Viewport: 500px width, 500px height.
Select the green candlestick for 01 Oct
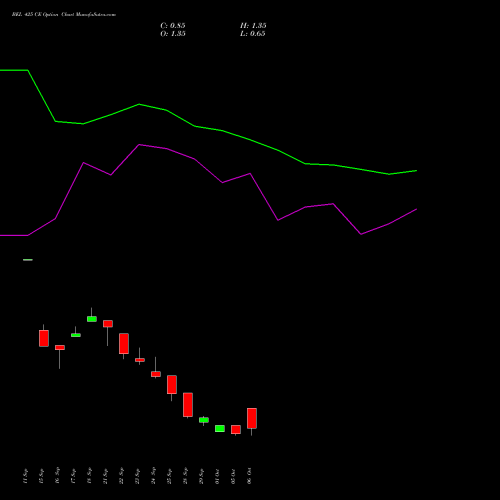point(220,428)
